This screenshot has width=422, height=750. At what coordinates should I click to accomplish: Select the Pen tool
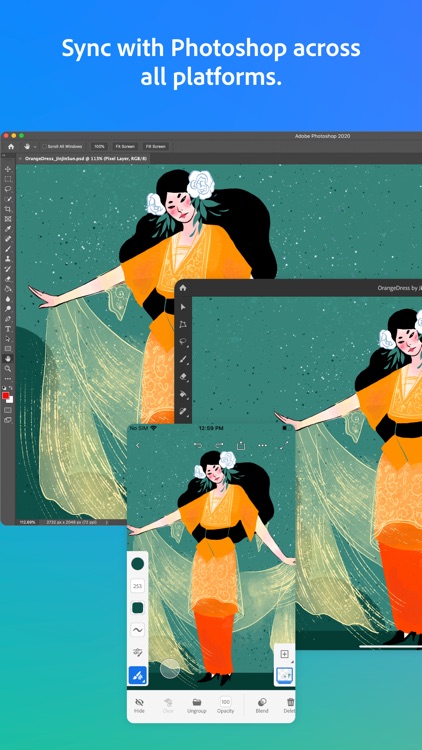click(8, 319)
